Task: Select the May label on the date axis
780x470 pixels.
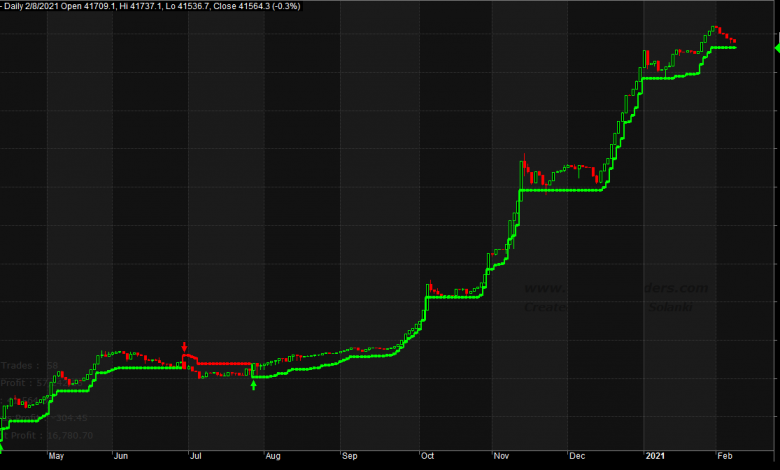Action: (56, 457)
